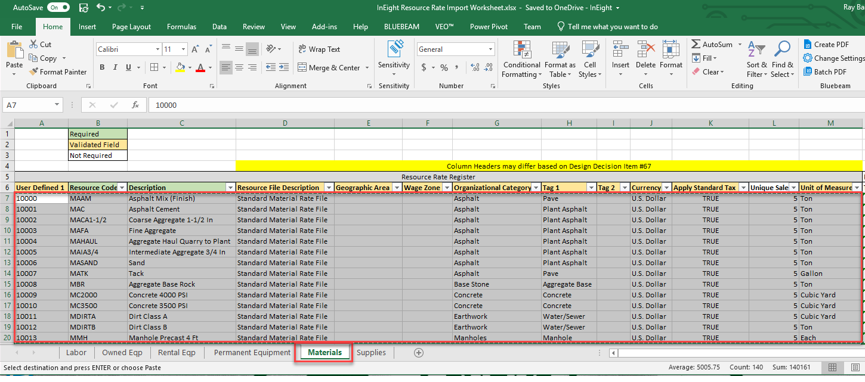Add a new sheet with plus icon

pyautogui.click(x=419, y=352)
